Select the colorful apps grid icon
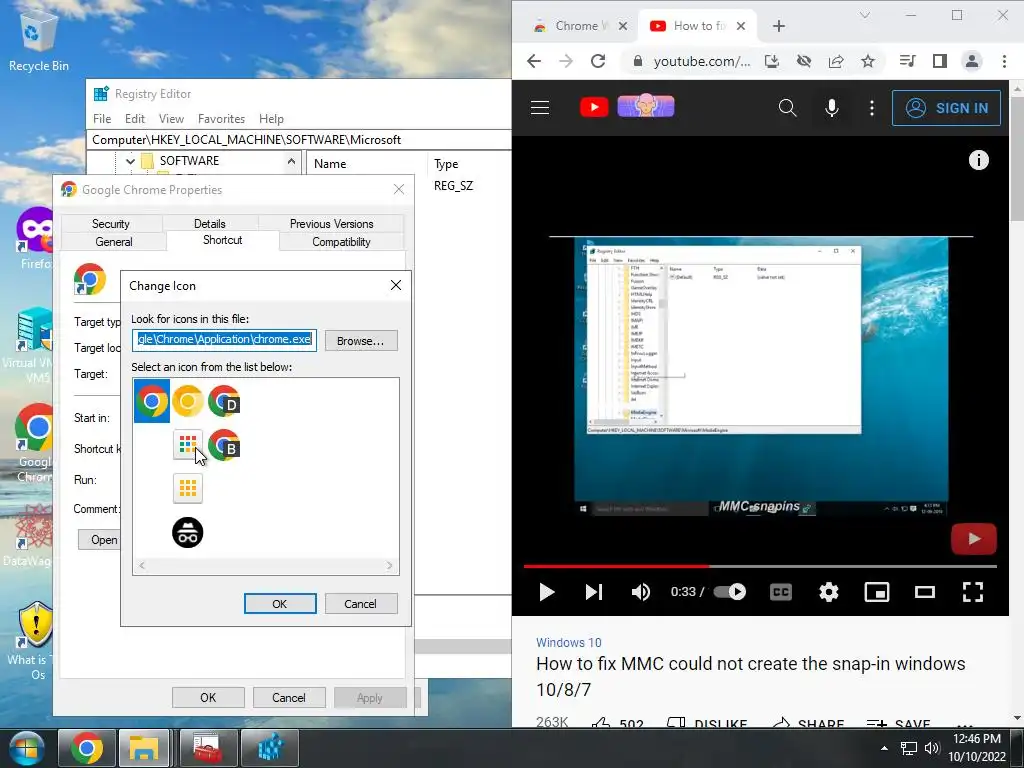 click(x=187, y=445)
